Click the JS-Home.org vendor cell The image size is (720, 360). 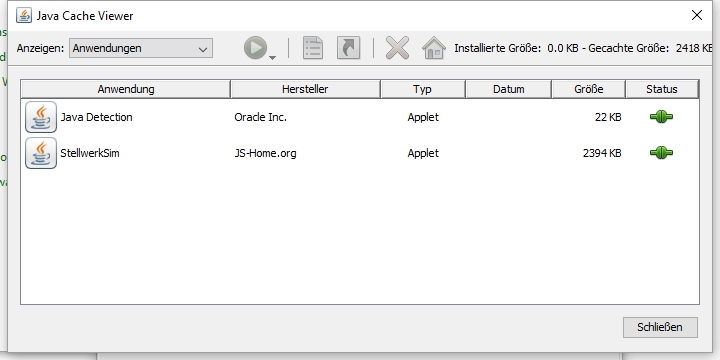point(265,153)
